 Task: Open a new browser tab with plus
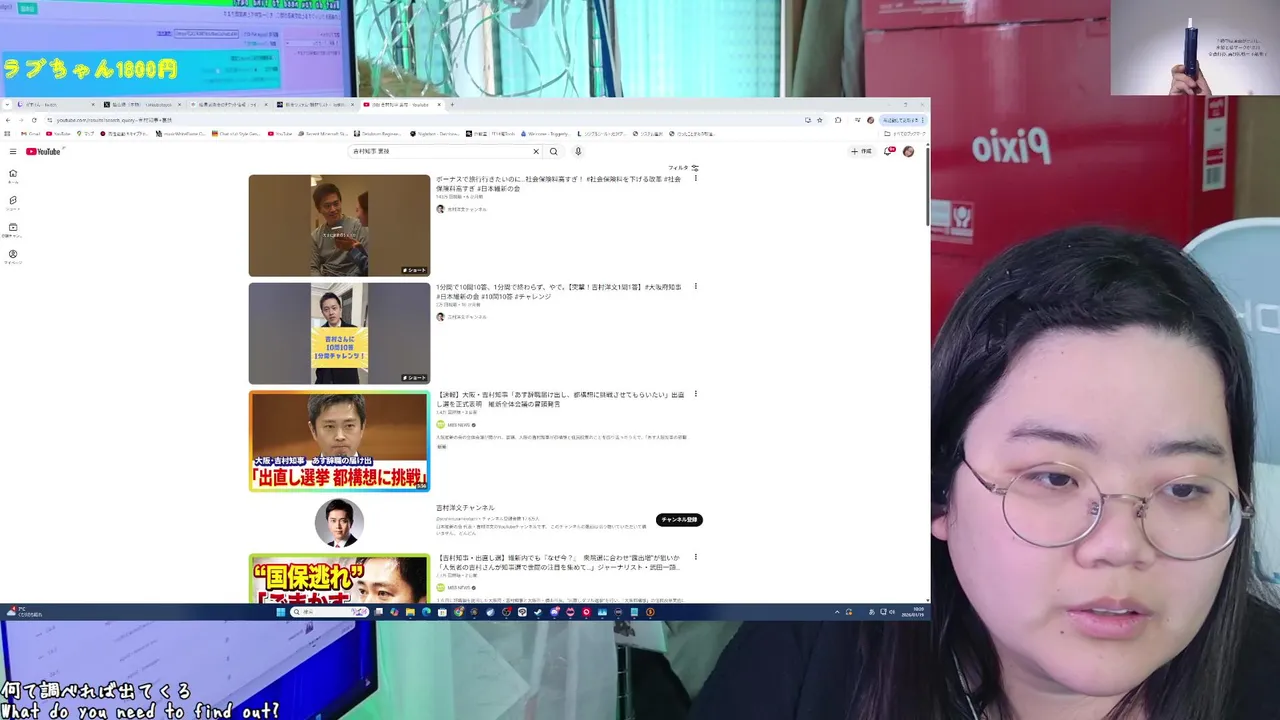(x=452, y=104)
